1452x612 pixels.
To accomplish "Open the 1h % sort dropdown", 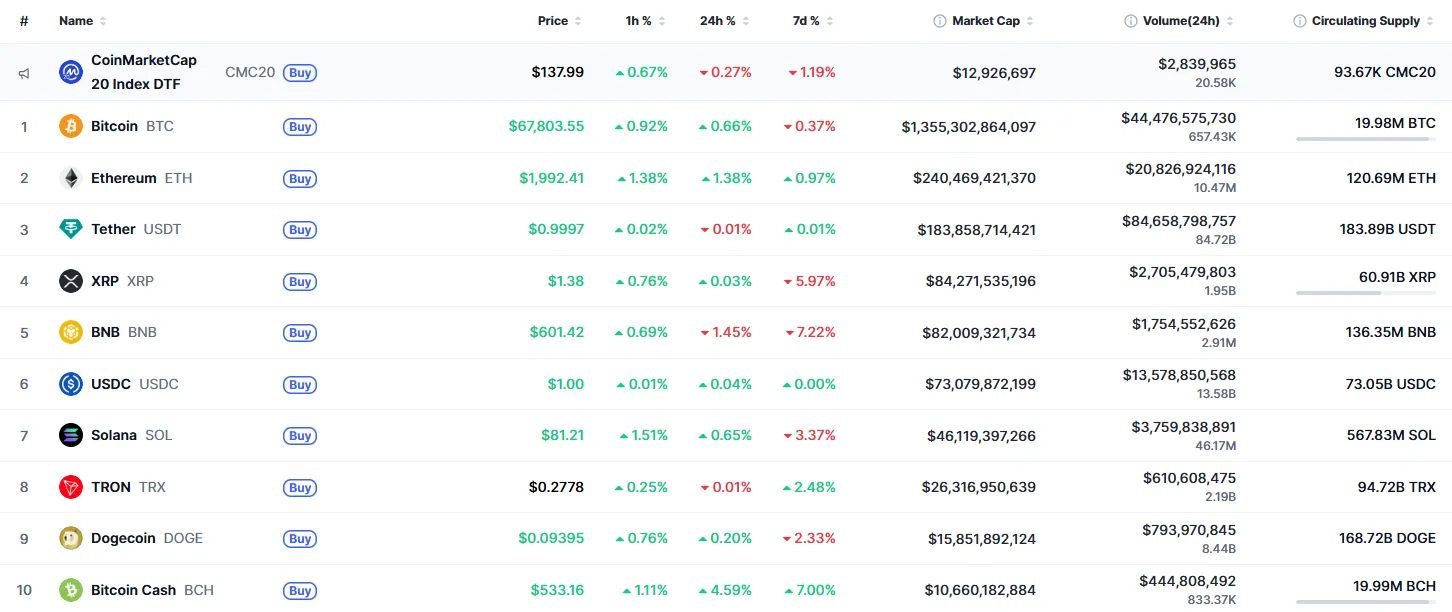I will coord(661,20).
